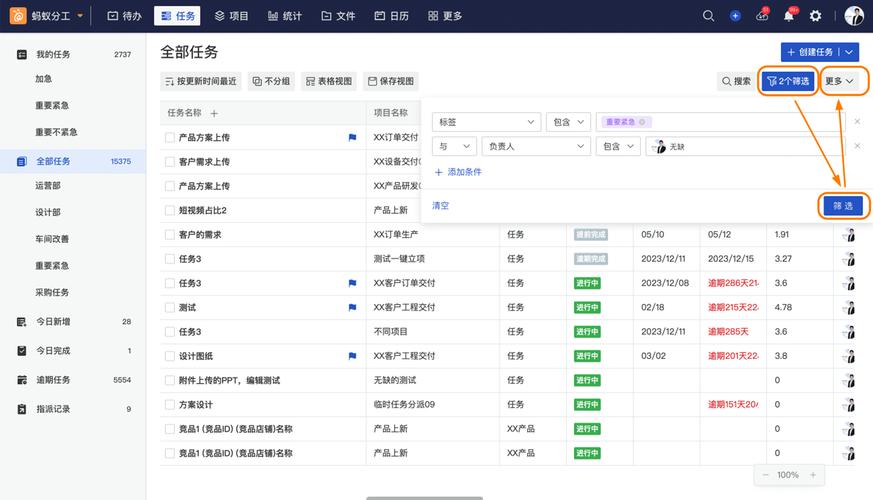This screenshot has height=500, width=873.
Task: Open the settings gear icon
Action: (815, 16)
